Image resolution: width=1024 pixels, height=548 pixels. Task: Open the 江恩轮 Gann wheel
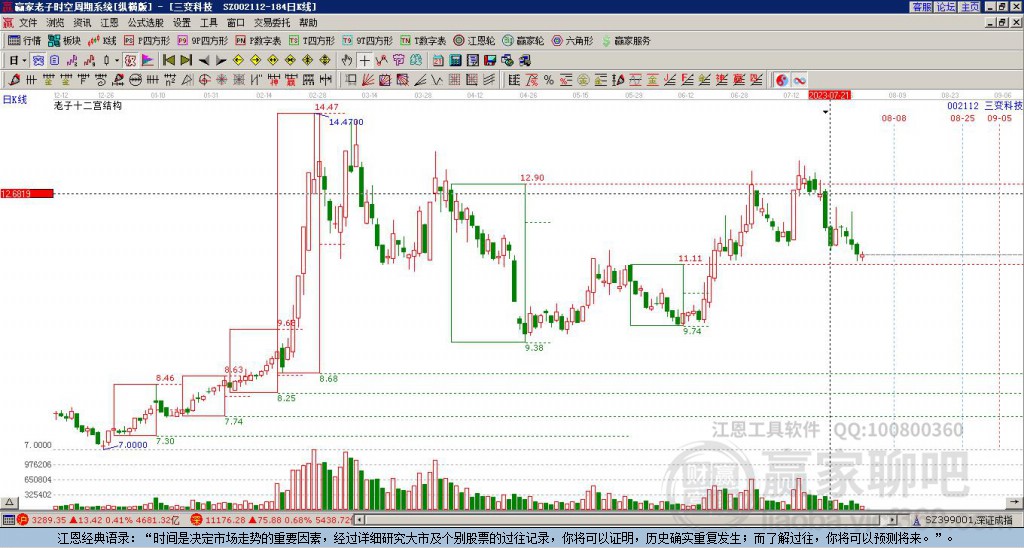[x=474, y=40]
